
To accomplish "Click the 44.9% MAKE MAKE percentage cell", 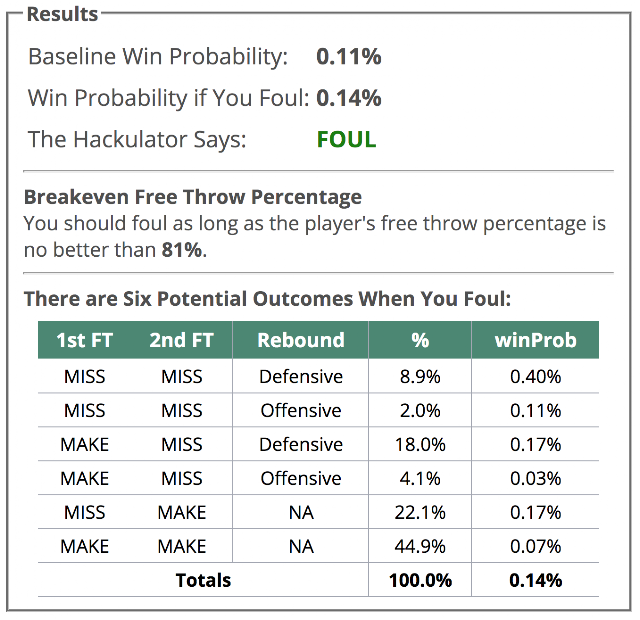I will (x=420, y=546).
